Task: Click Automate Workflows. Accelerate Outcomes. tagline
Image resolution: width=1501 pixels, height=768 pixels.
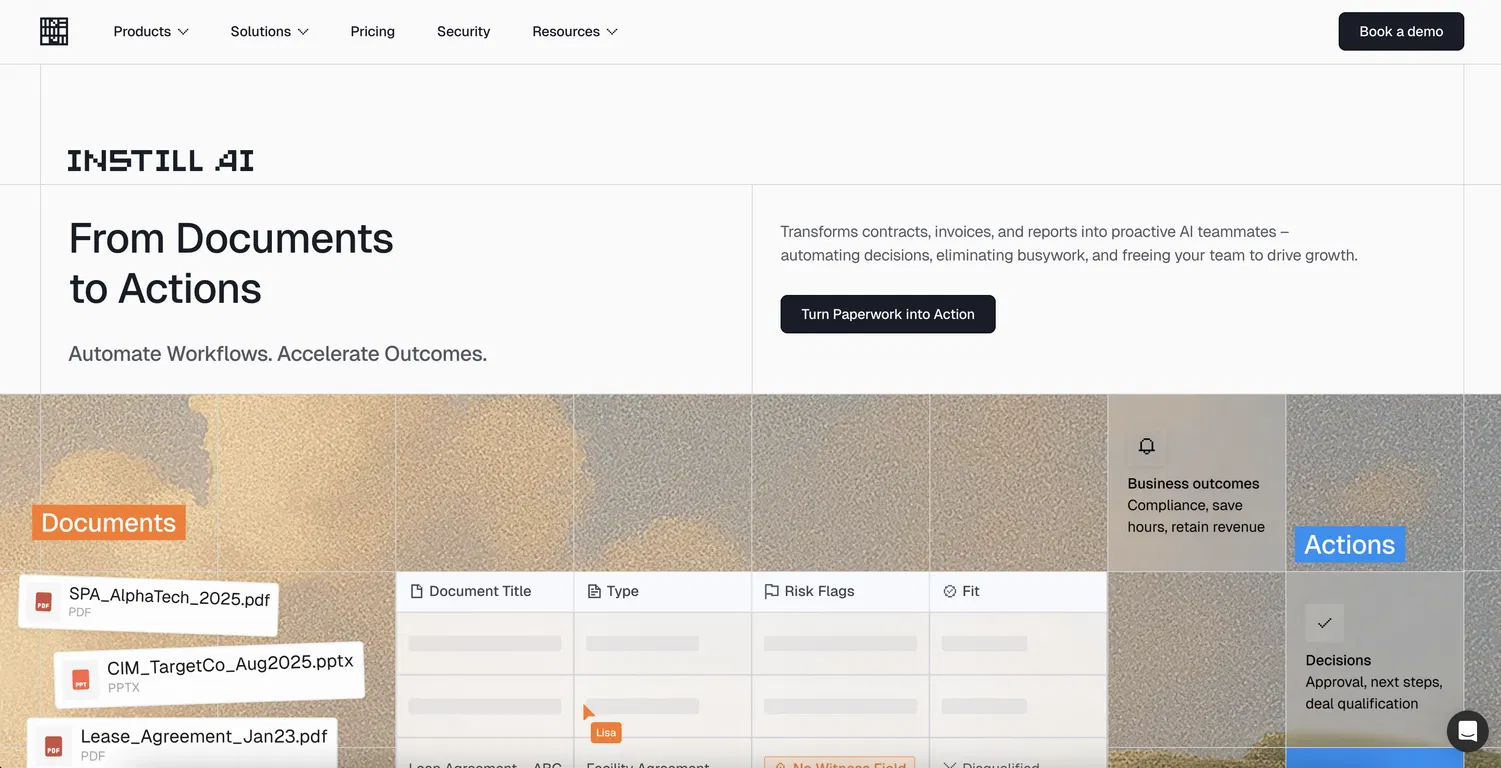Action: (x=278, y=354)
